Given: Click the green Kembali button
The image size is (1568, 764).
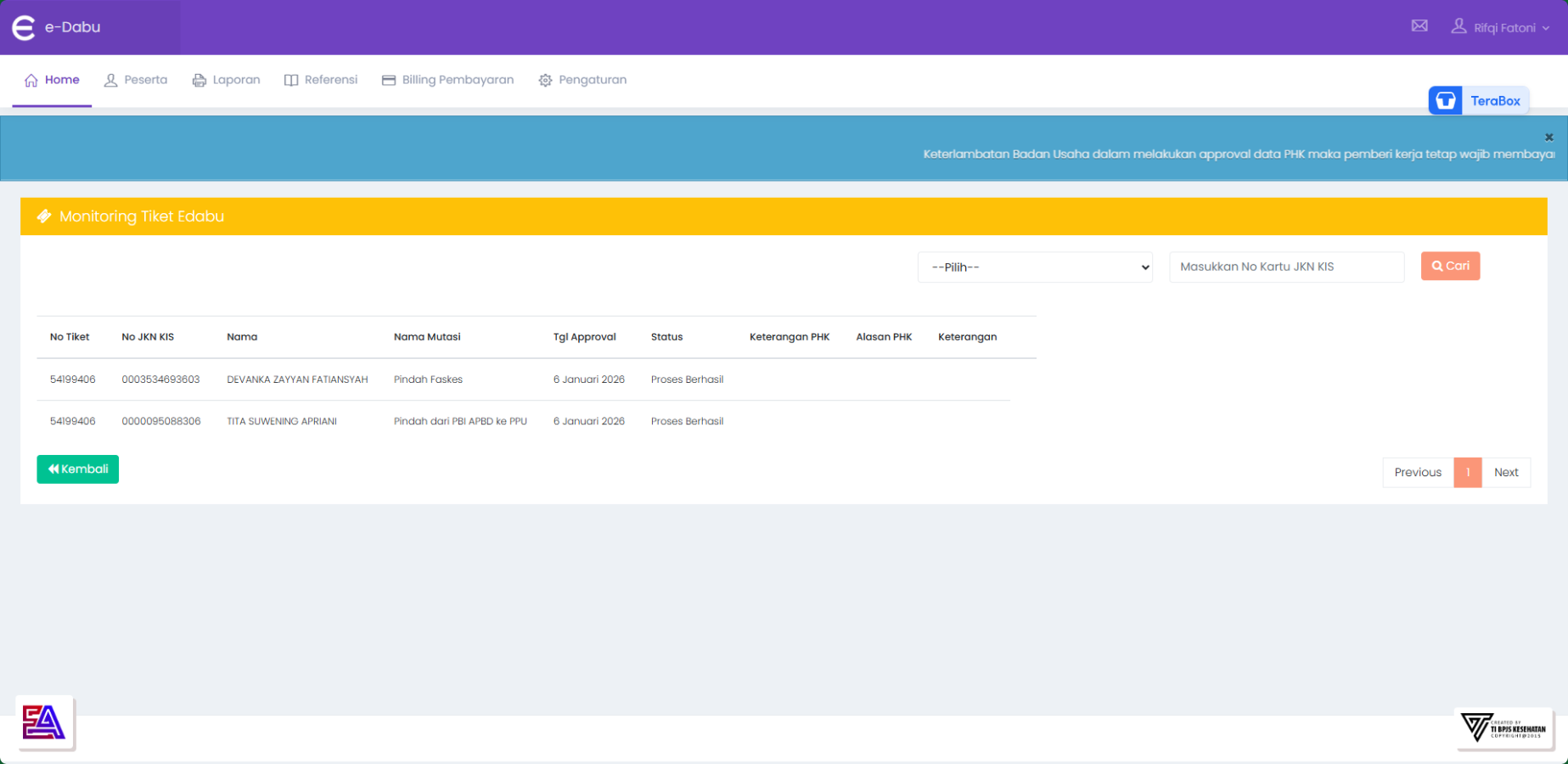Looking at the screenshot, I should pyautogui.click(x=77, y=469).
